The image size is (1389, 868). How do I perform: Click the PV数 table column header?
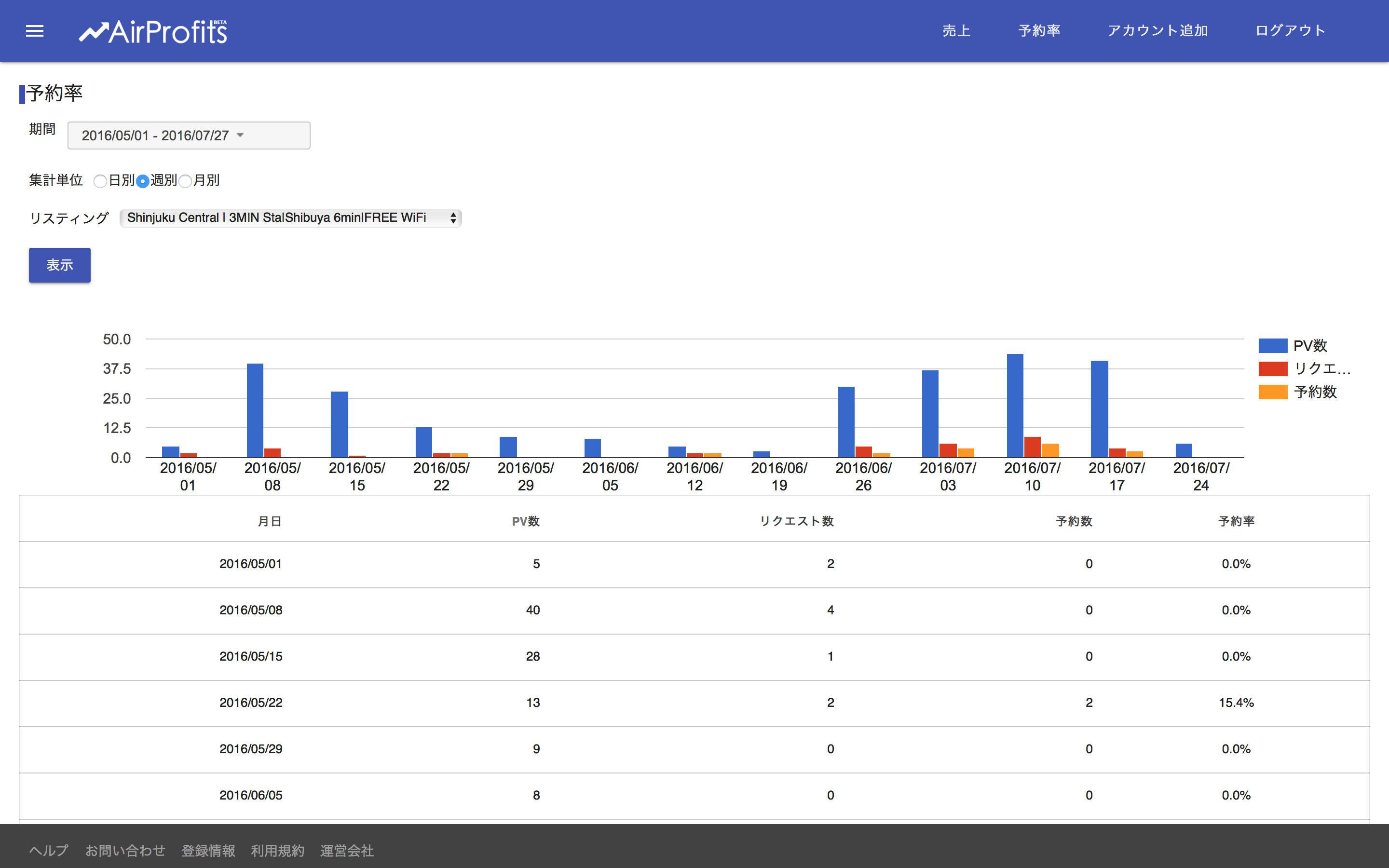[526, 521]
